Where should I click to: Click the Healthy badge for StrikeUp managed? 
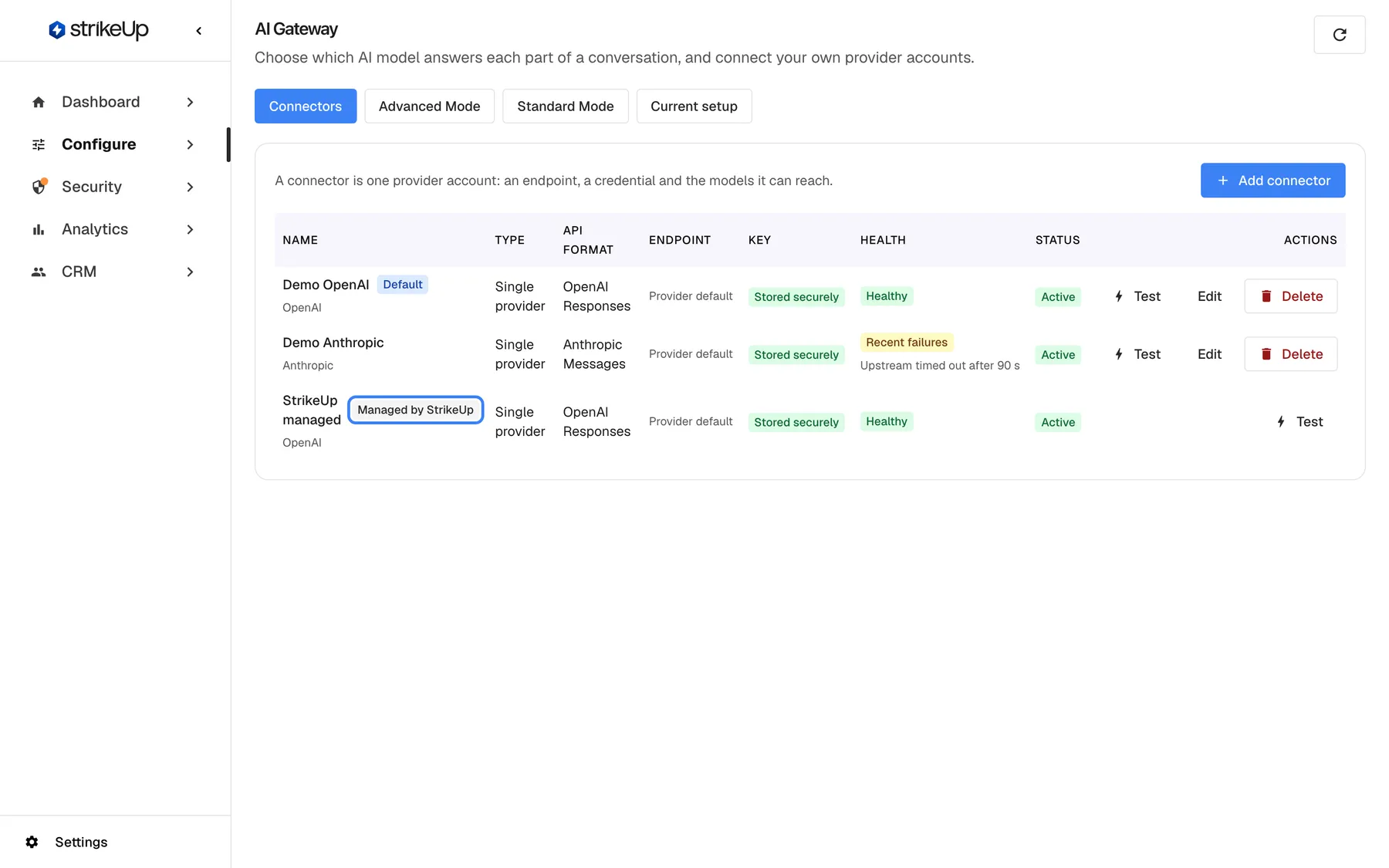(887, 421)
